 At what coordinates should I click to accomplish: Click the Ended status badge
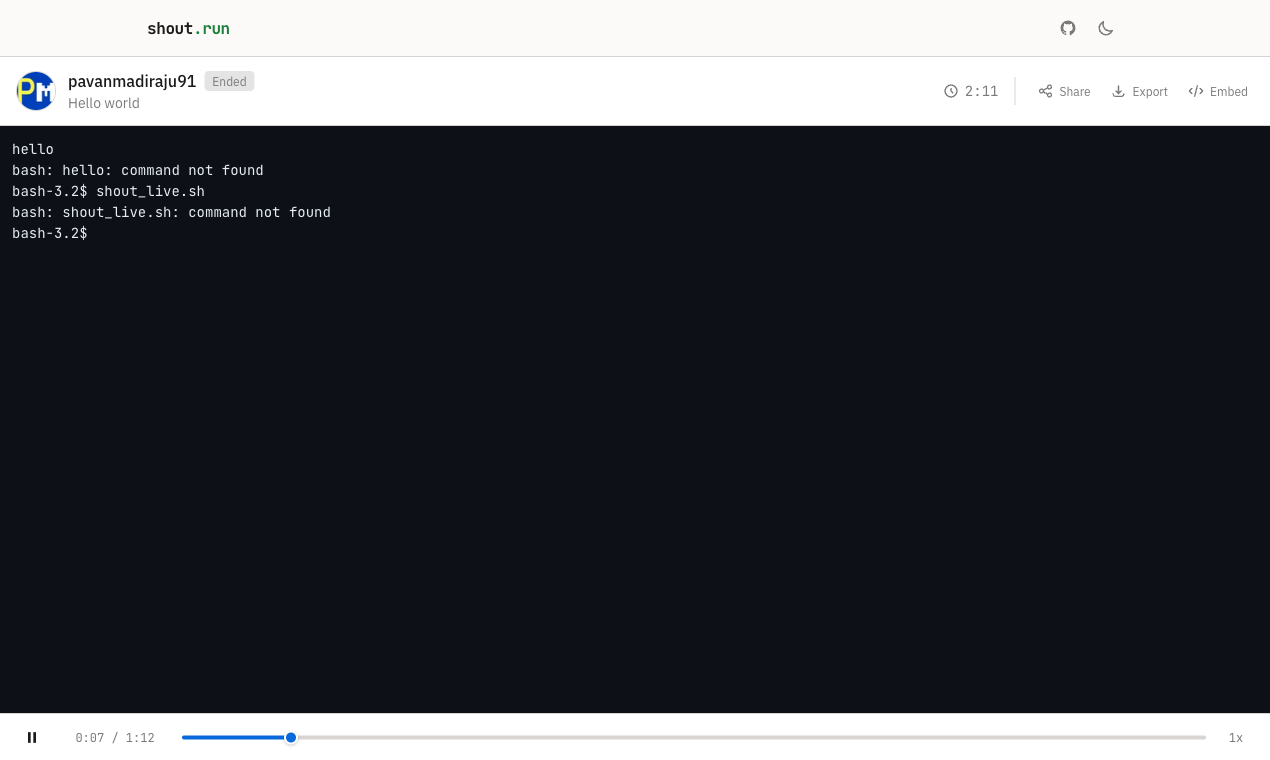tap(229, 81)
